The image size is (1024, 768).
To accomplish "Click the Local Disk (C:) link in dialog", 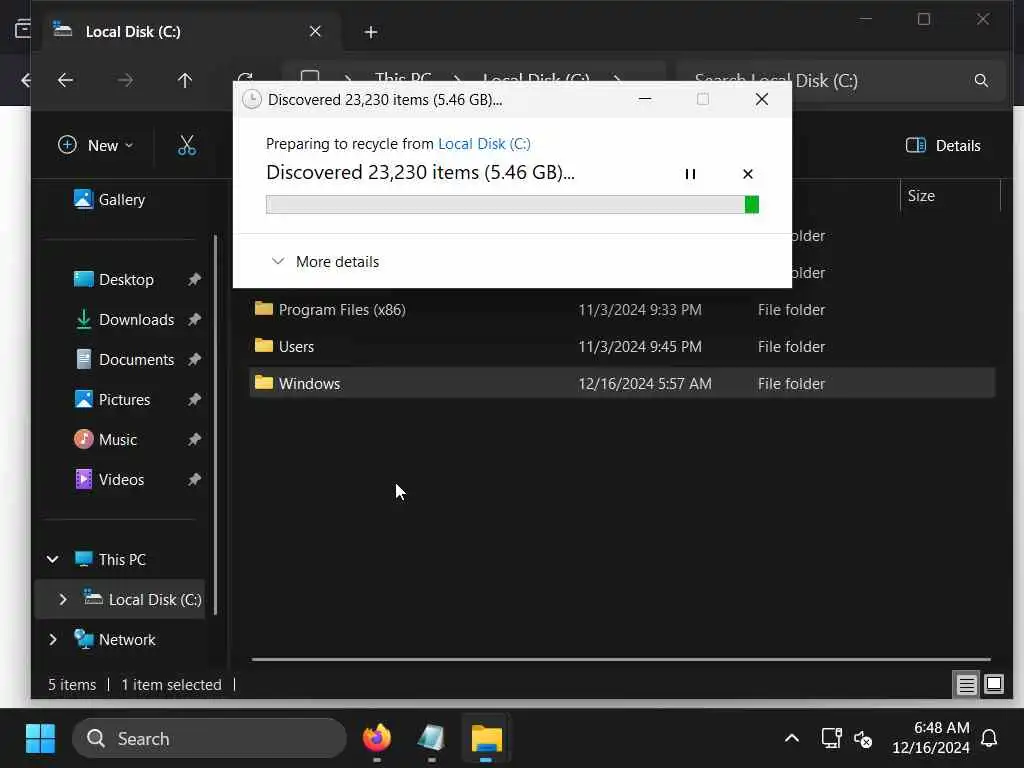I will pos(484,144).
